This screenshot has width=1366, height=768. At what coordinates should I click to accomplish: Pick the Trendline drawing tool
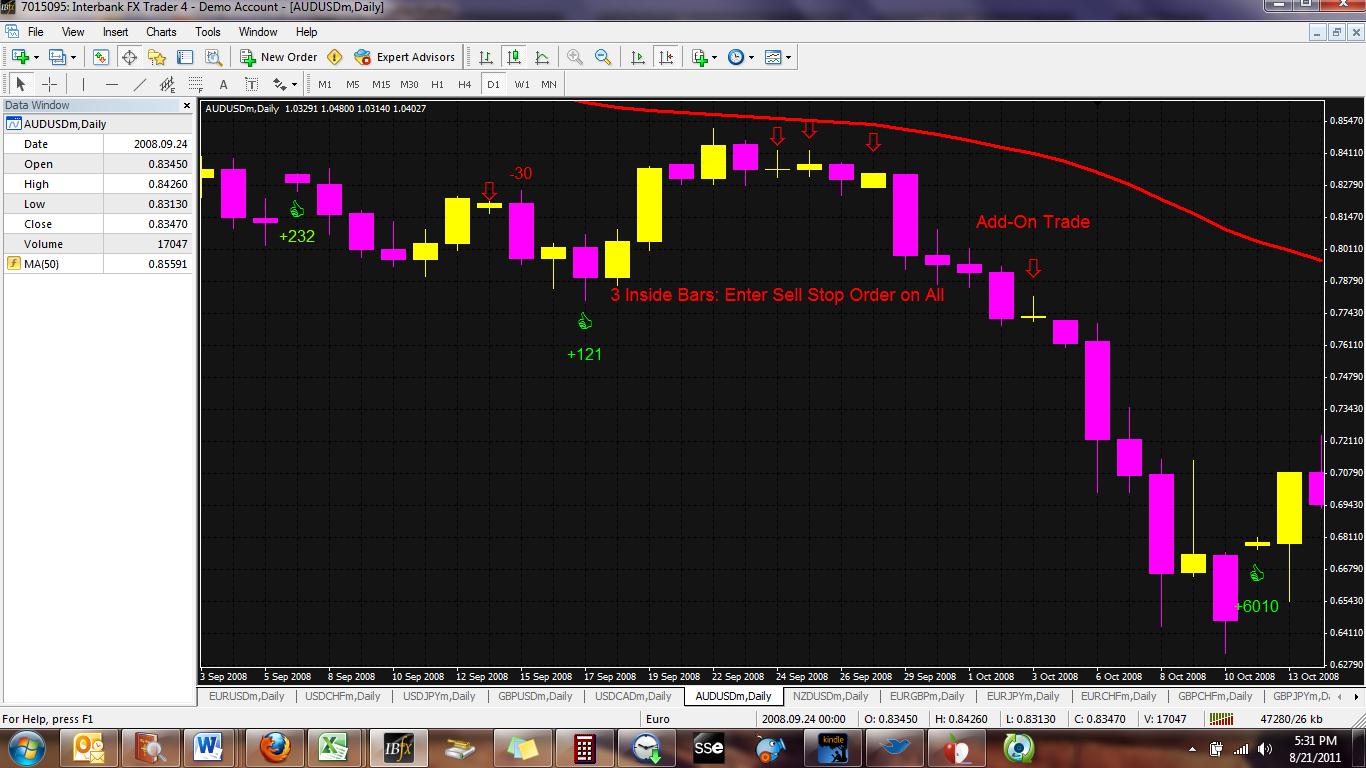pyautogui.click(x=139, y=84)
